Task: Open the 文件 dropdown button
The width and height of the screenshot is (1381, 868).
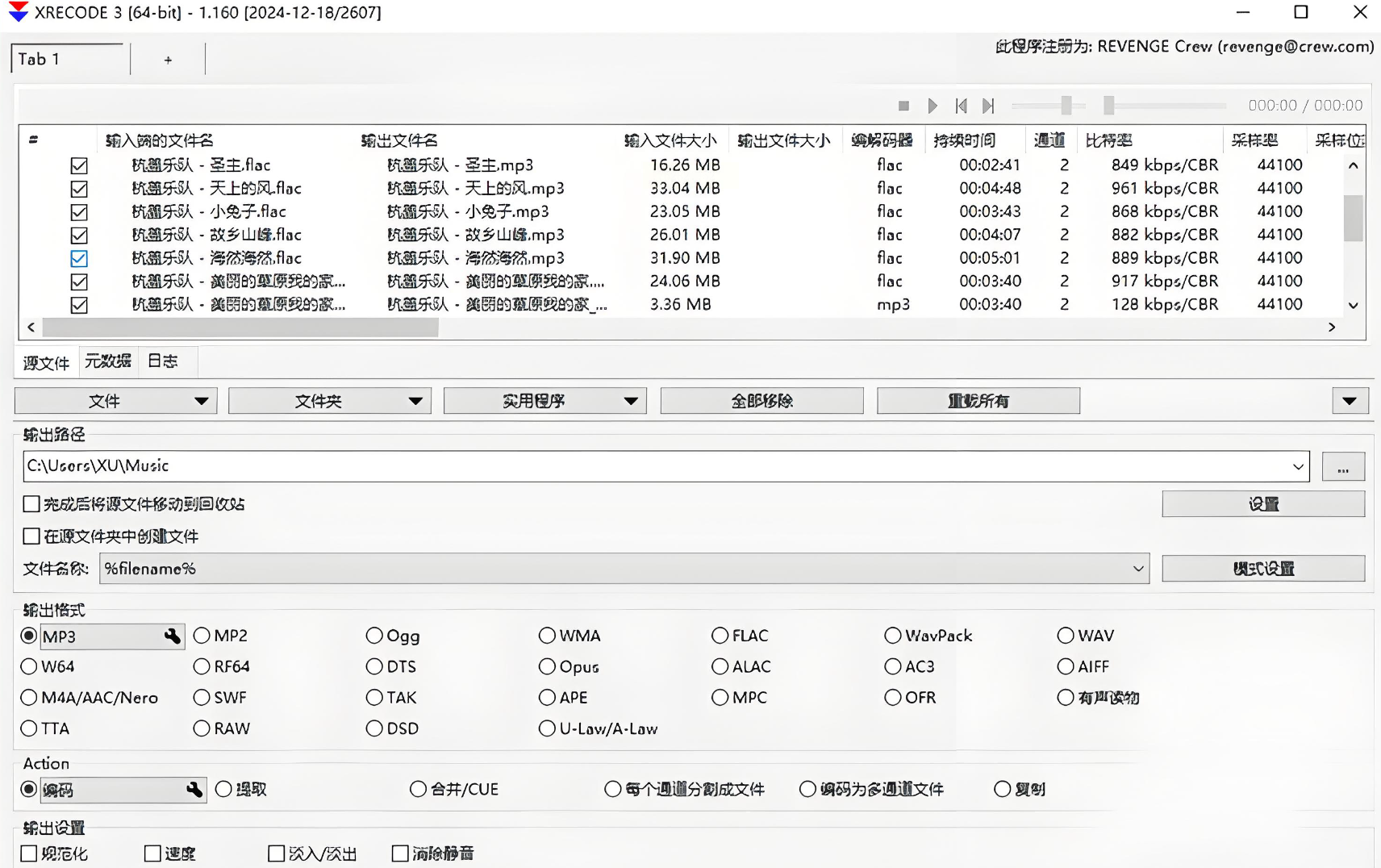Action: [x=116, y=401]
